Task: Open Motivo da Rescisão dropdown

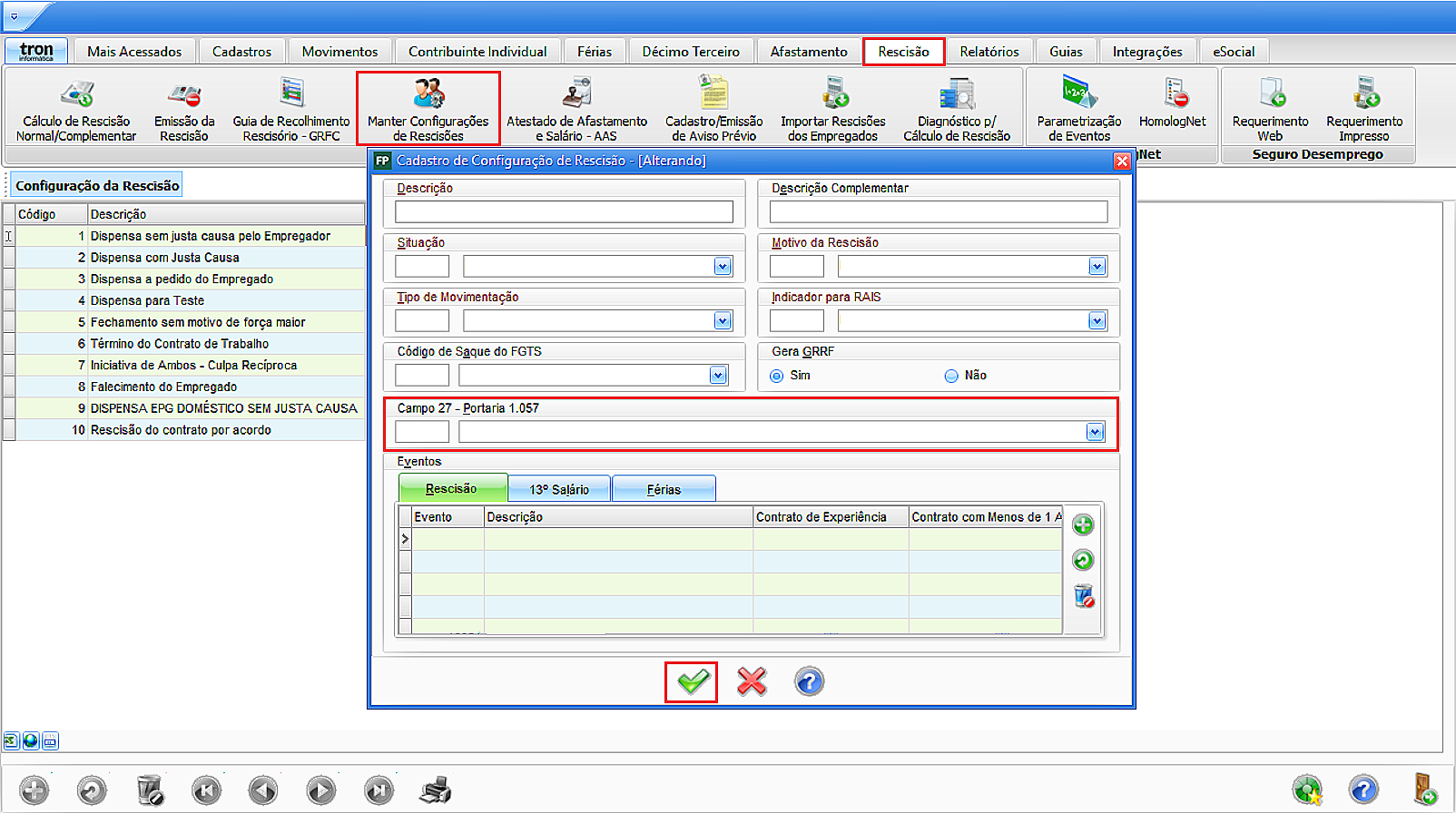Action: pos(1097,267)
